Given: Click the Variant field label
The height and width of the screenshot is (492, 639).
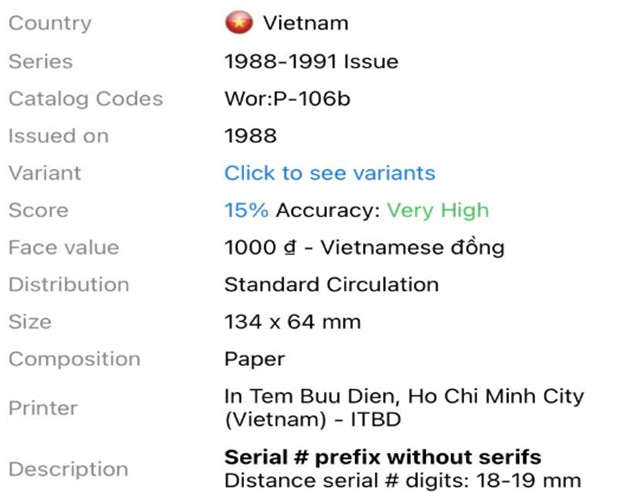Looking at the screenshot, I should click(44, 173).
